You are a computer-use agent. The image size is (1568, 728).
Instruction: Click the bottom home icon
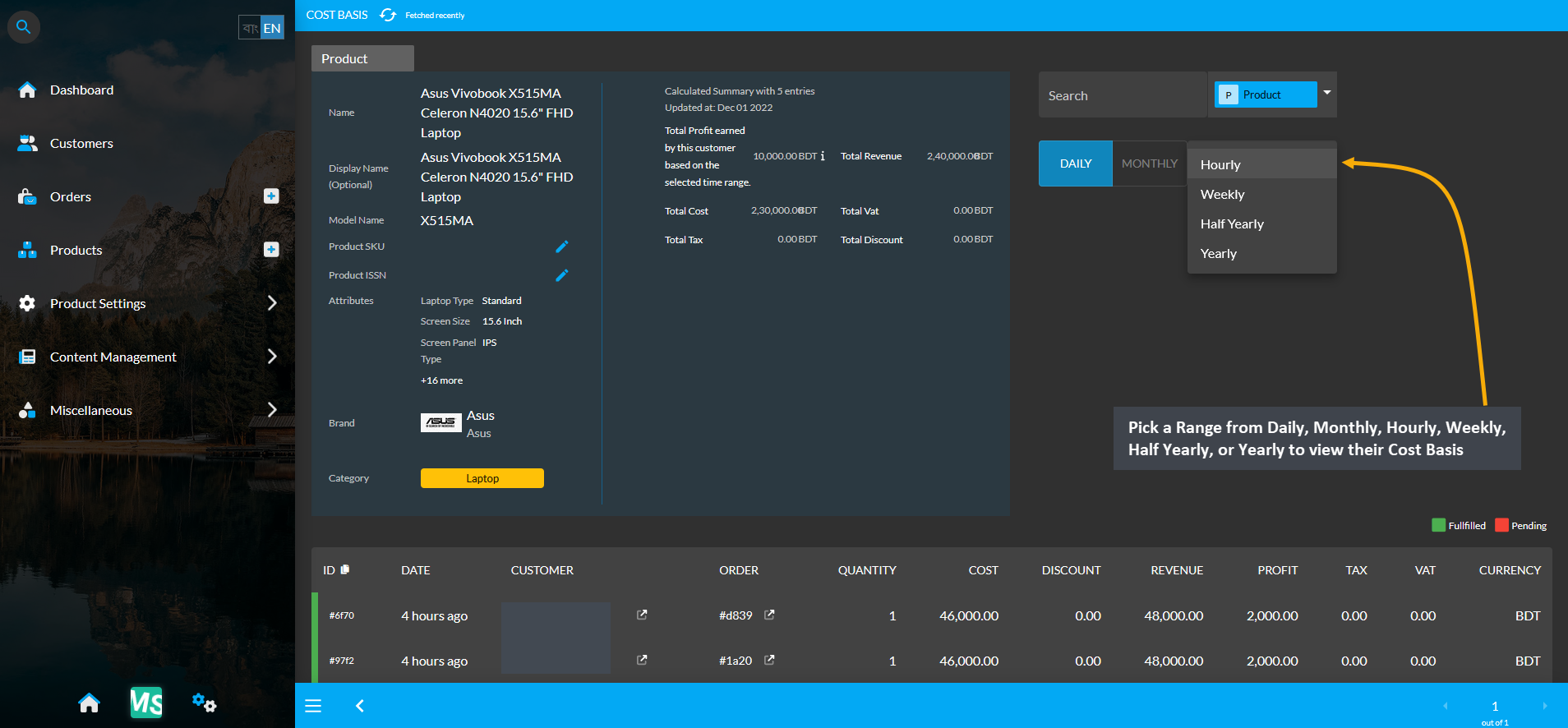[x=89, y=703]
